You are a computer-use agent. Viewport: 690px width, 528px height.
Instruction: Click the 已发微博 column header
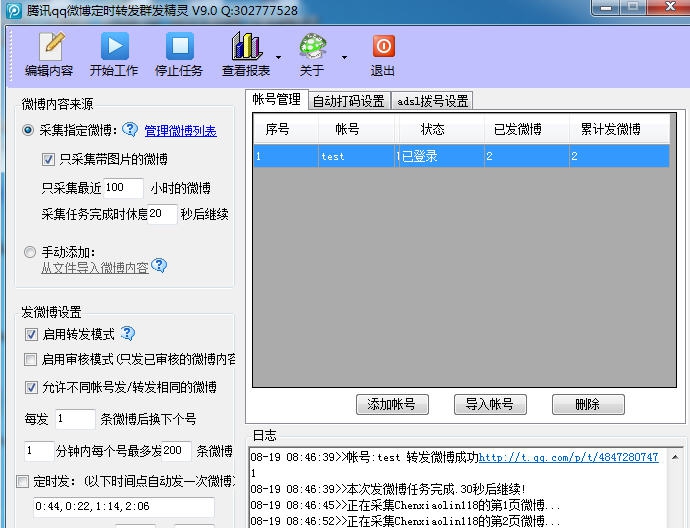point(527,129)
